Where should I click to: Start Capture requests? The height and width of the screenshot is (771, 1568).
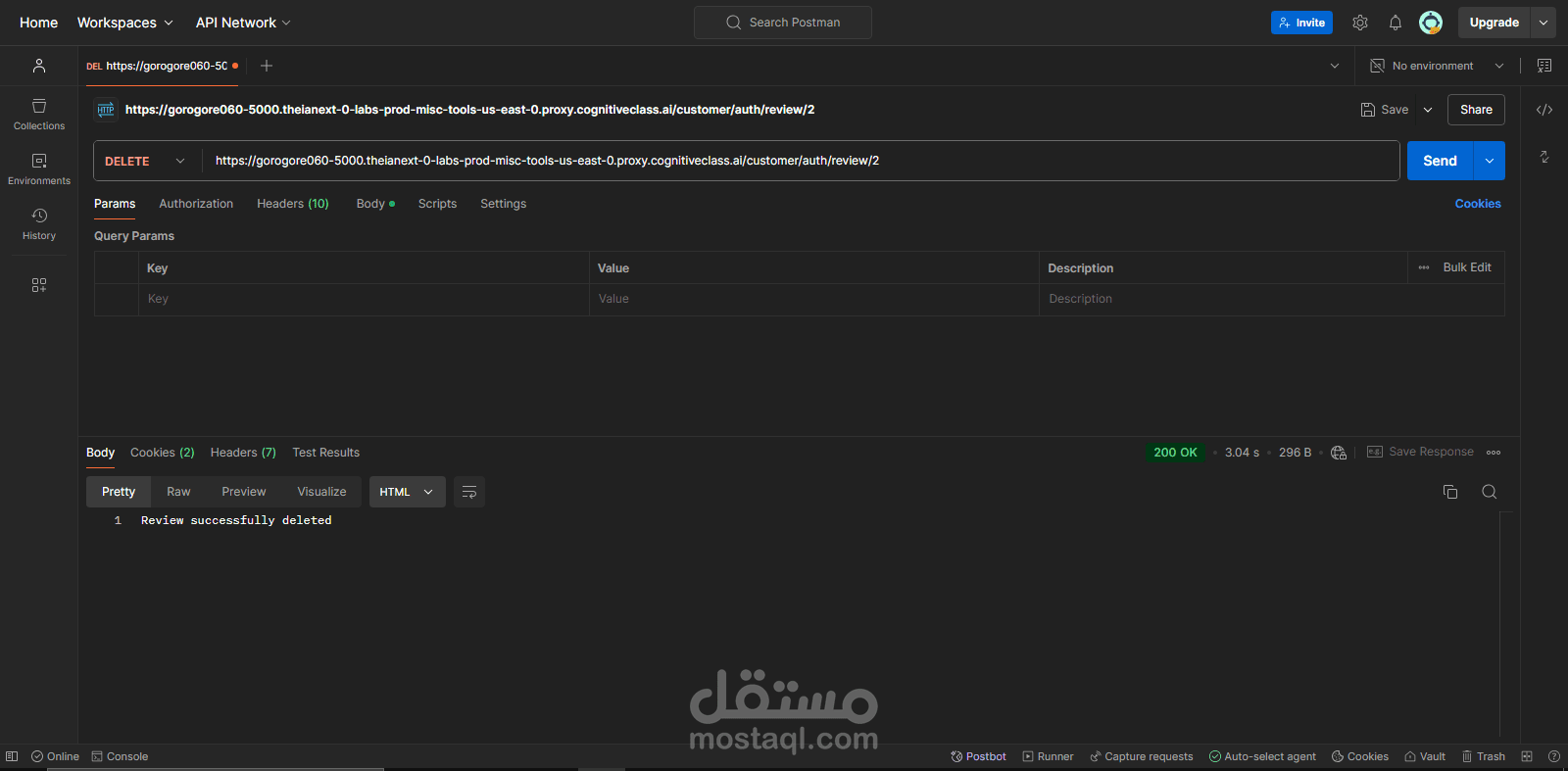tap(1142, 756)
